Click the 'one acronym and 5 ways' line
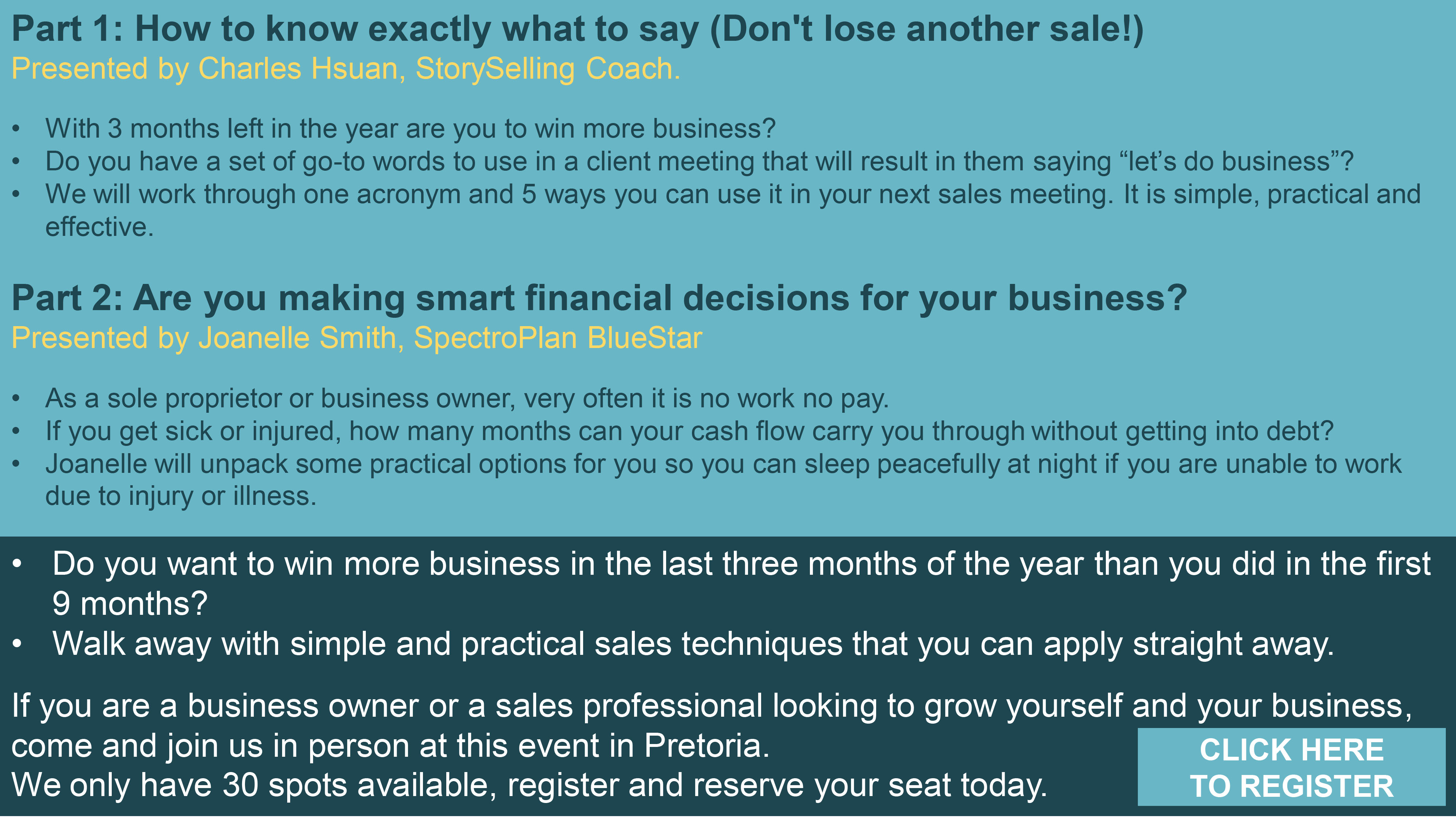The width and height of the screenshot is (1456, 819). pyautogui.click(x=732, y=194)
